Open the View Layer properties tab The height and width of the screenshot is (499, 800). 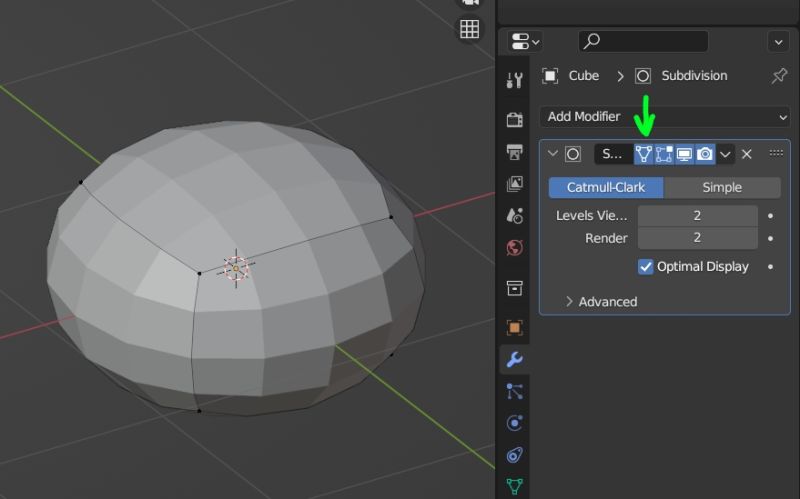pos(514,184)
